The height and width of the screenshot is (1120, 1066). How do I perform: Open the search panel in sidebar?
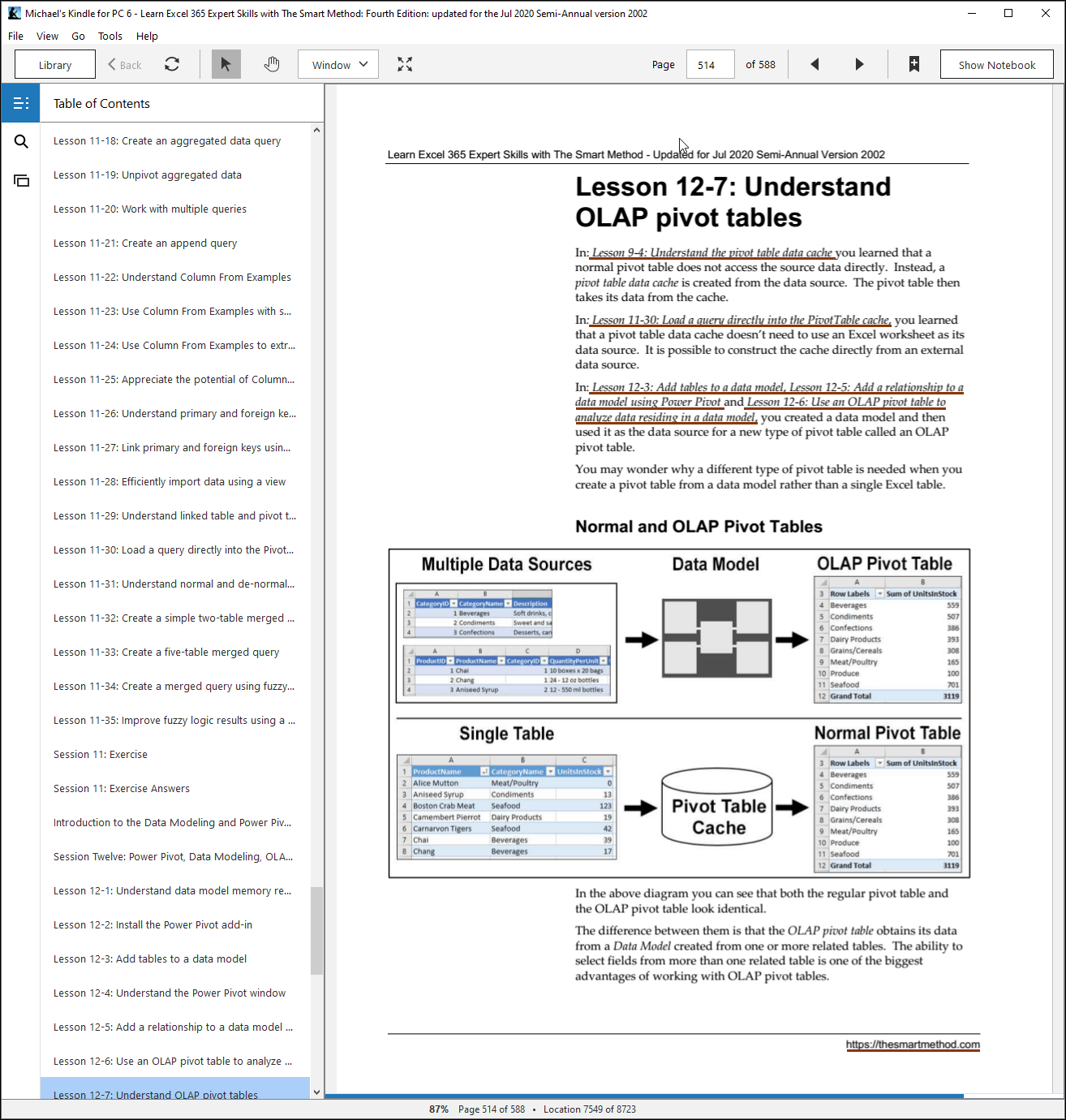pos(21,141)
